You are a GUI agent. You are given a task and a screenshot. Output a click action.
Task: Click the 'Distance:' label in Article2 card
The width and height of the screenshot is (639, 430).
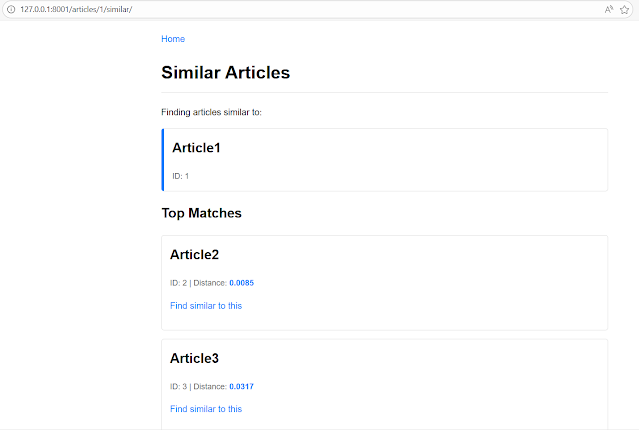(210, 283)
